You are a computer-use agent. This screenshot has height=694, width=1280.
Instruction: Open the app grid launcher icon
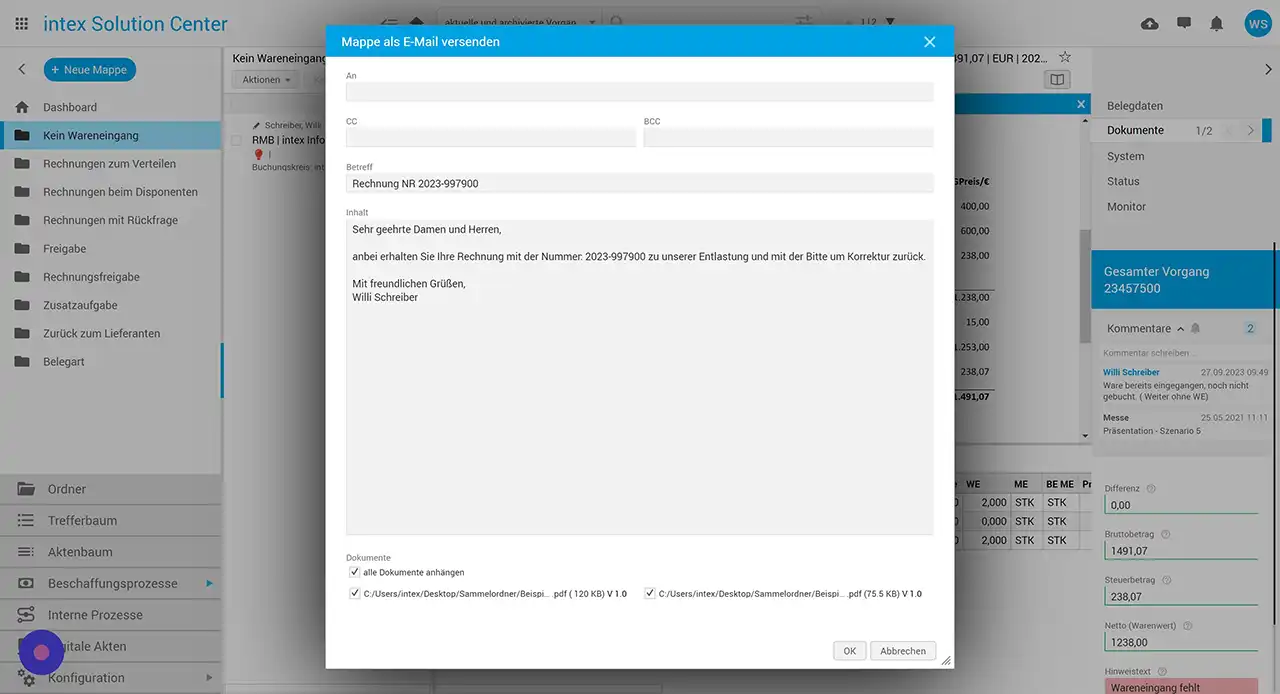click(x=22, y=24)
